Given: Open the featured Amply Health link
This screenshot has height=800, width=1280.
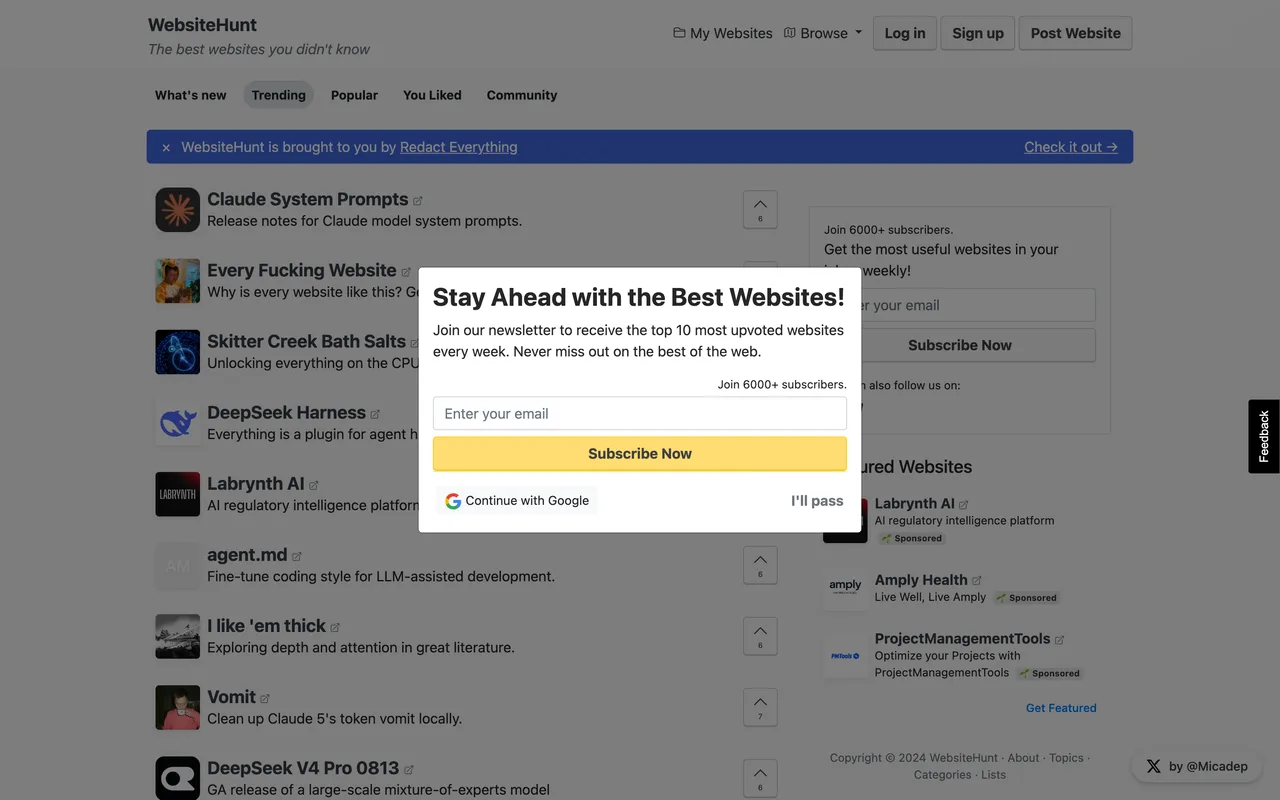Looking at the screenshot, I should point(921,580).
